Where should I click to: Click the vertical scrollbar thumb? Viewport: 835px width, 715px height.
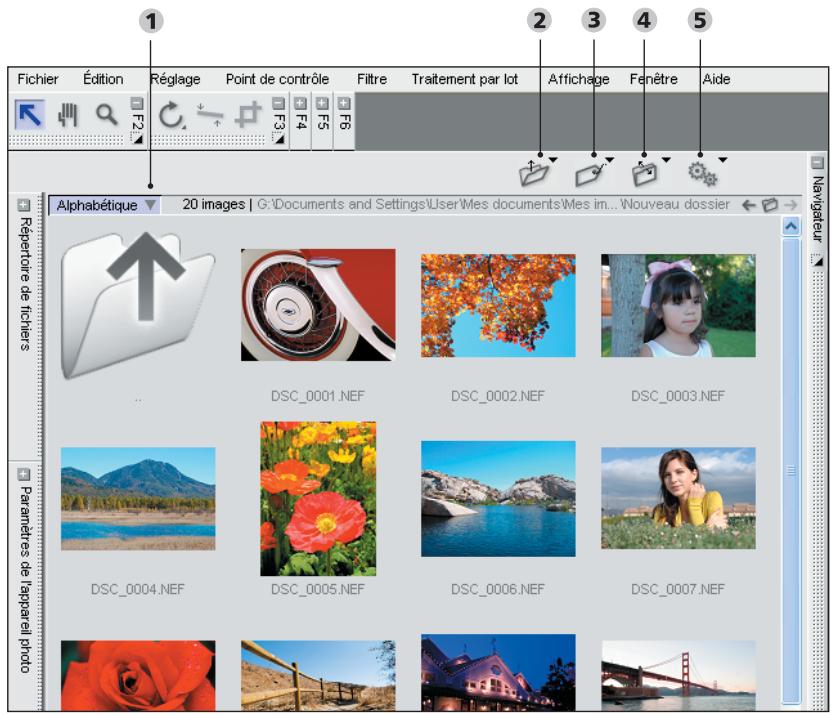point(791,470)
